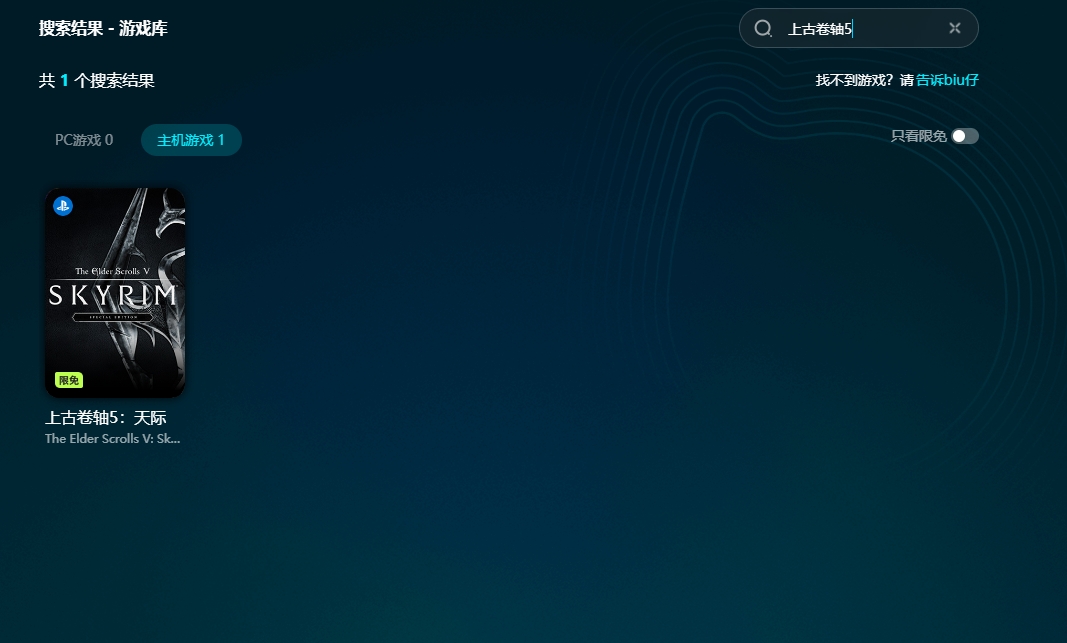This screenshot has width=1067, height=643.
Task: Focus the search field containing 上古卷轴5
Action: click(x=860, y=29)
